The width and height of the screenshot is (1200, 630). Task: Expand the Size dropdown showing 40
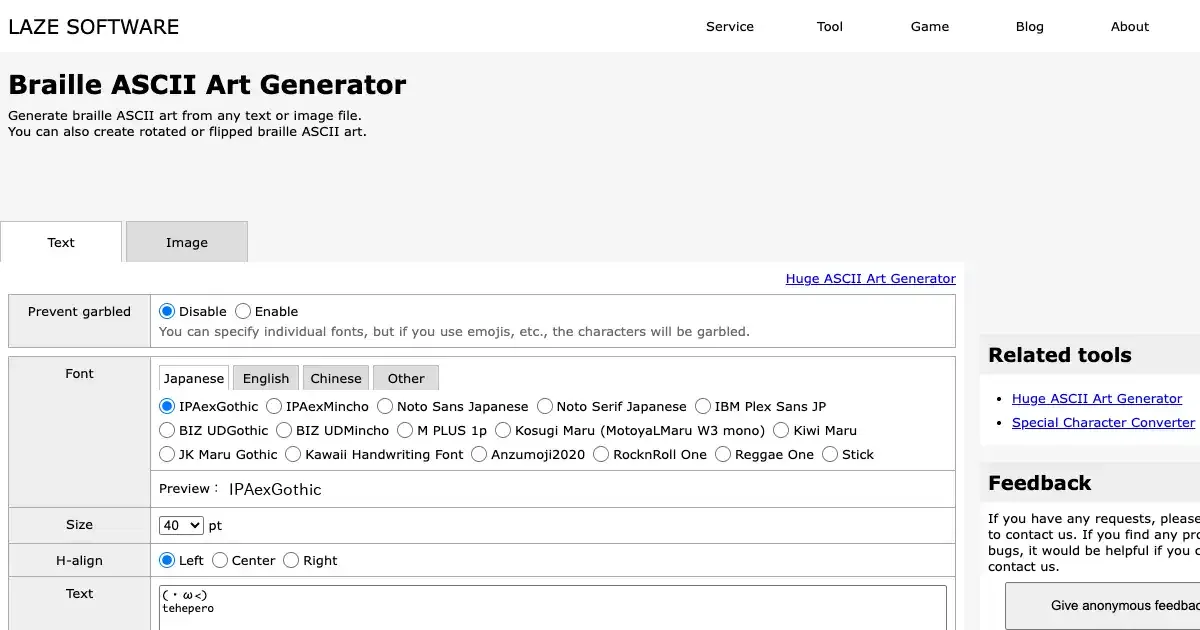[x=181, y=525]
